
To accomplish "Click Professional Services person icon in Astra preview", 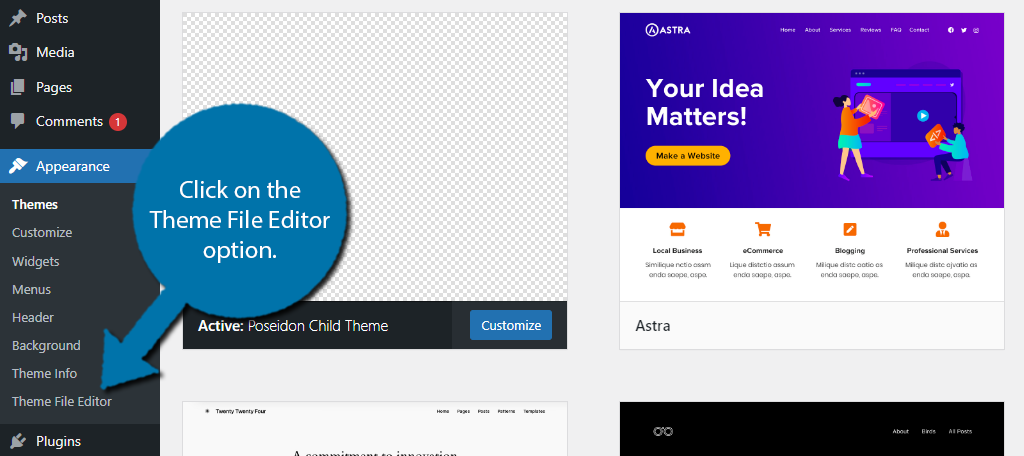I will pyautogui.click(x=942, y=229).
